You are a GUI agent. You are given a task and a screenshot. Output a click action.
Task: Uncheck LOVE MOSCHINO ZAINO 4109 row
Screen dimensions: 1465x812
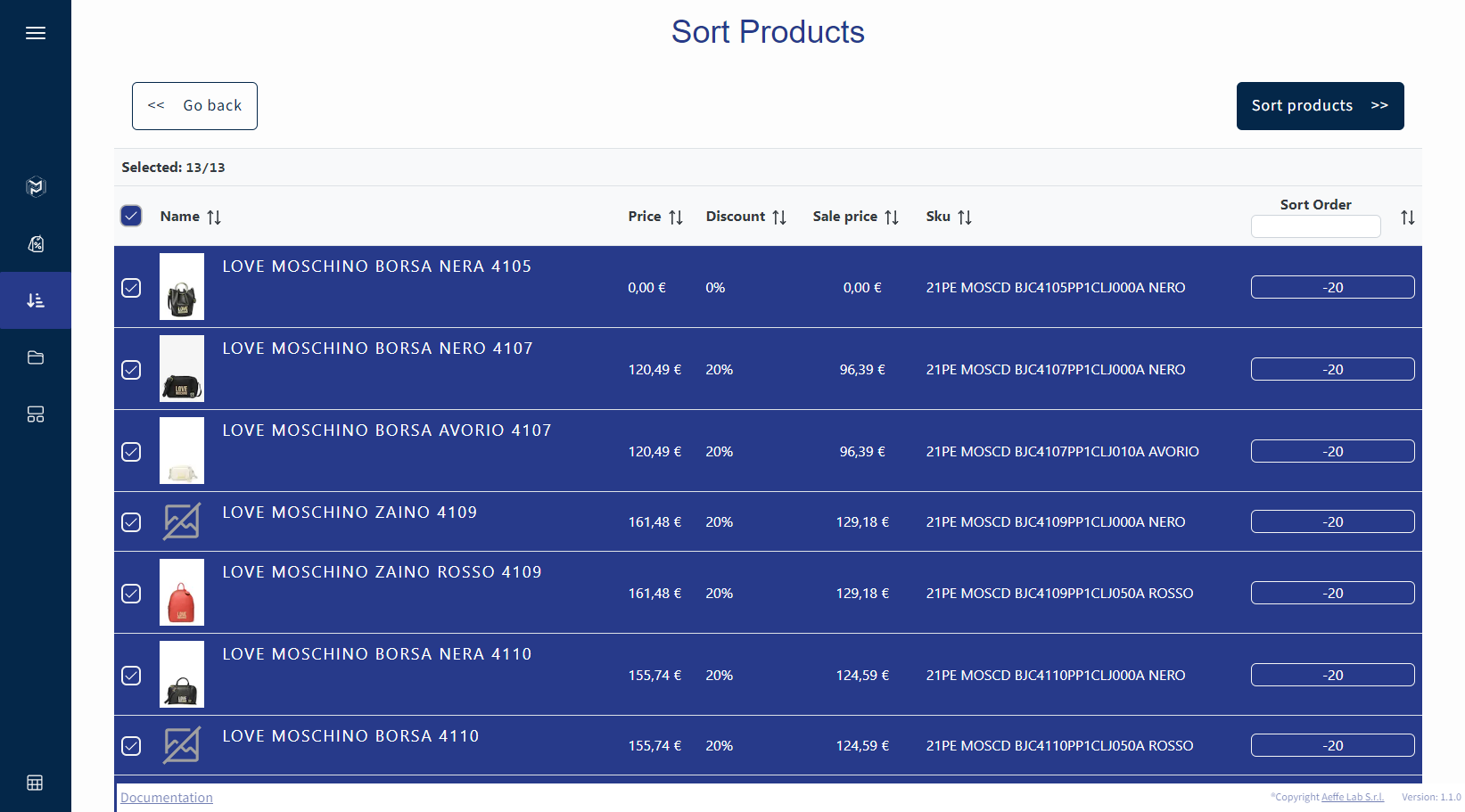131,522
